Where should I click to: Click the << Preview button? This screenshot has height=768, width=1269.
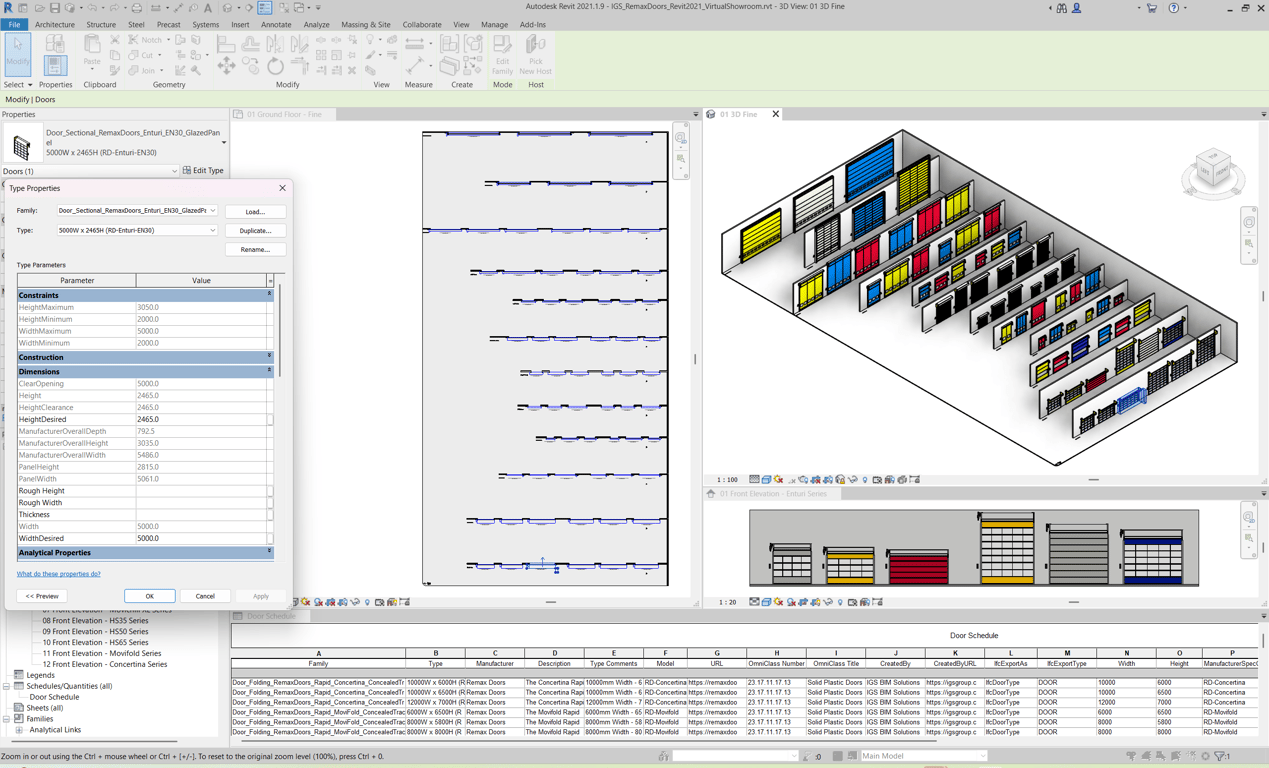(42, 596)
